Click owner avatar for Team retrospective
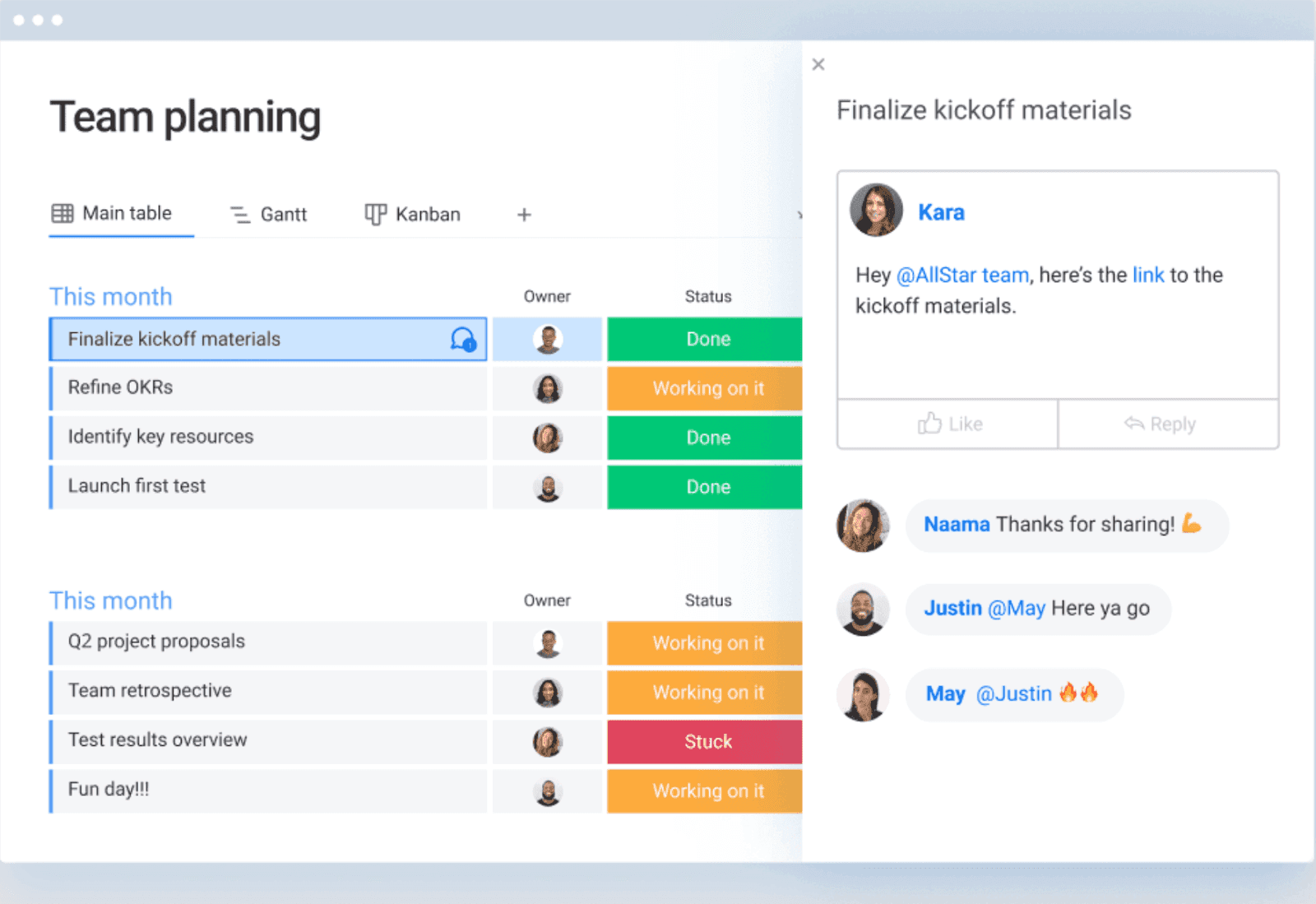 (548, 692)
